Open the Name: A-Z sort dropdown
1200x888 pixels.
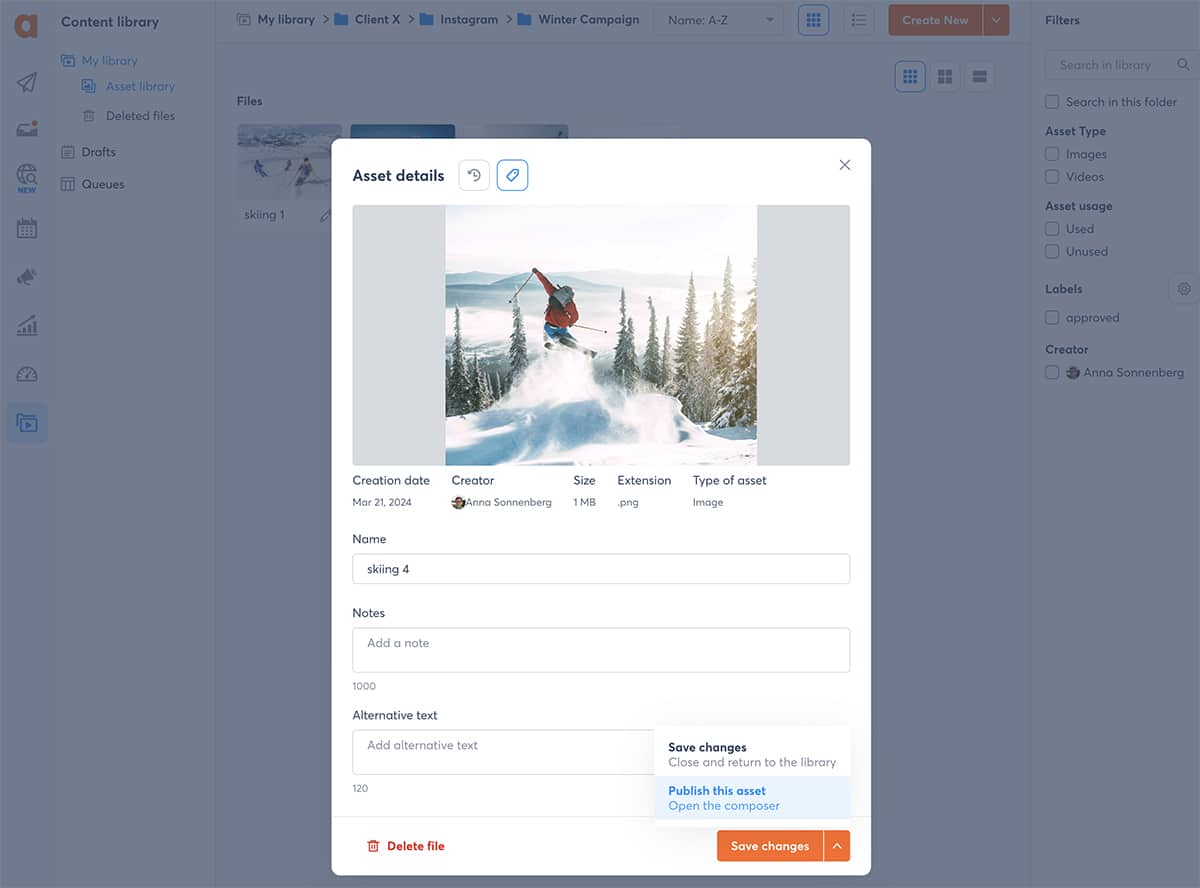(718, 20)
